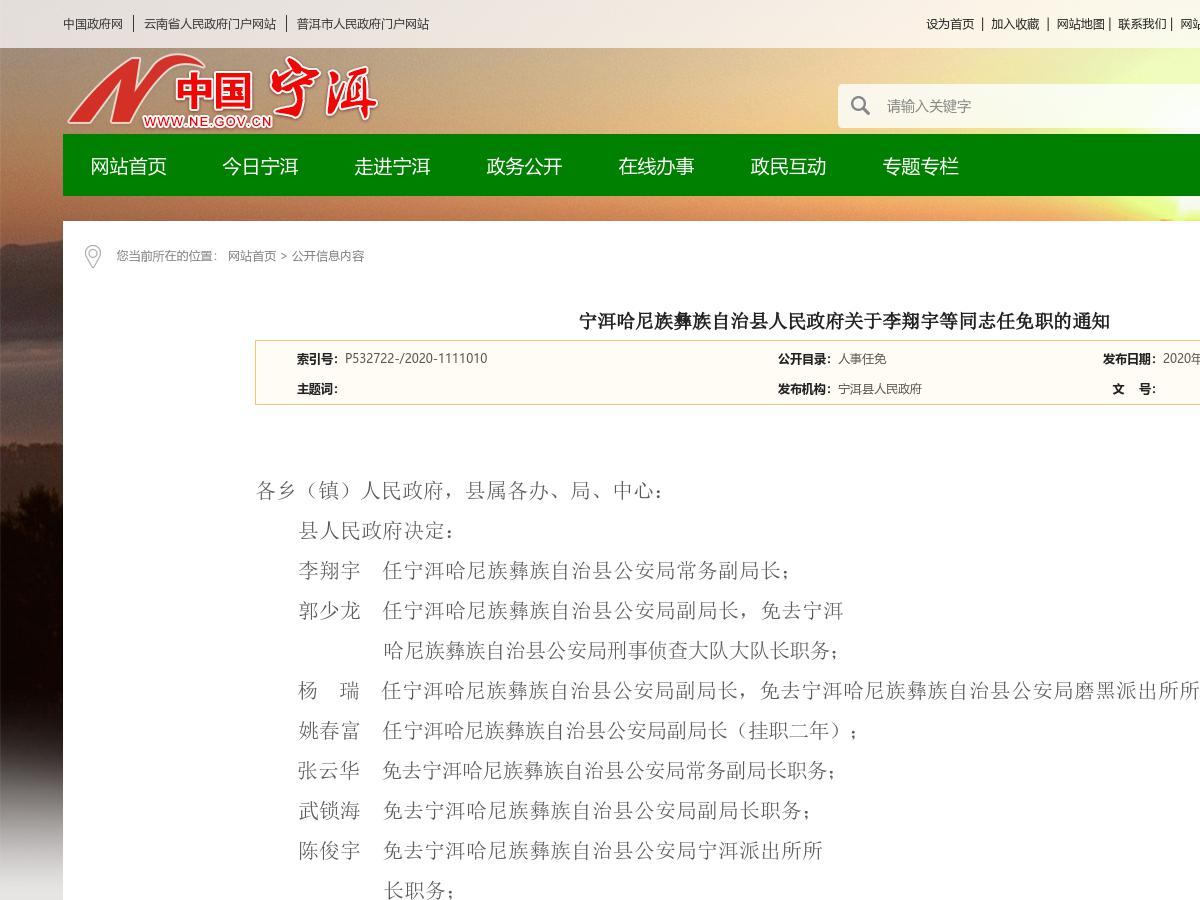Click 加入收藏 to bookmark the site
The width and height of the screenshot is (1200, 900).
(1014, 23)
